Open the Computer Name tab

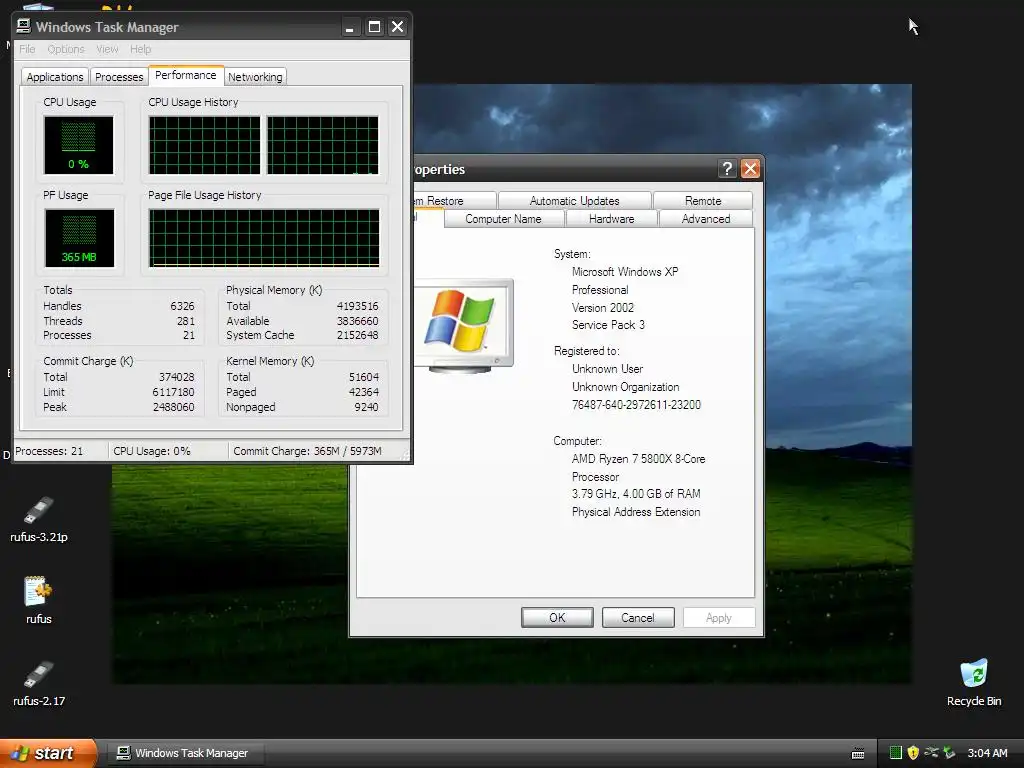point(503,219)
